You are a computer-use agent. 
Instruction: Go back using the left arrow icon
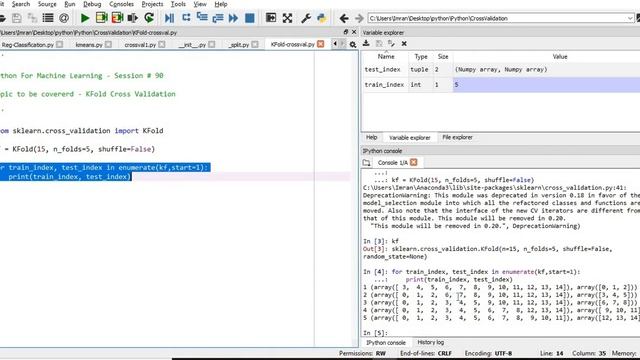(x=344, y=18)
